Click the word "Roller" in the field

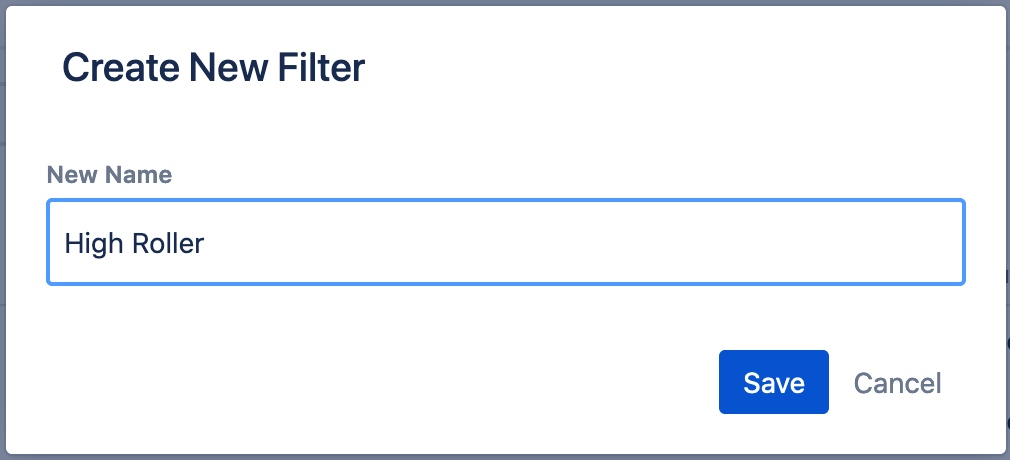(x=168, y=243)
